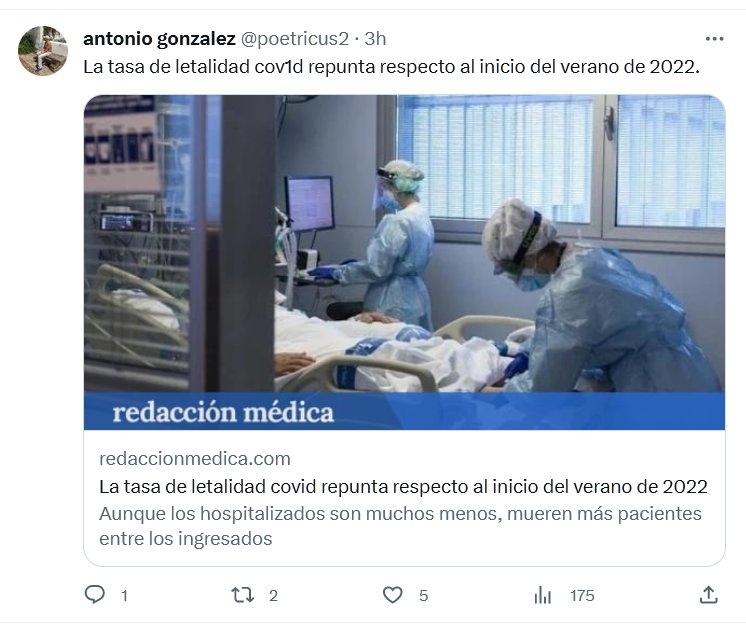Click the redacción médica banner logo

[223, 412]
